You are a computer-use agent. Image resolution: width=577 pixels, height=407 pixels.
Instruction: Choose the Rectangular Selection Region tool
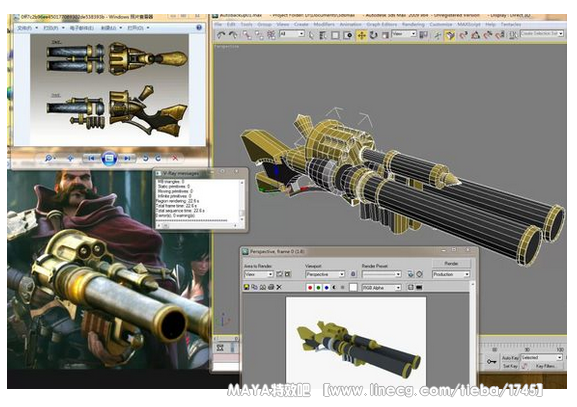pyautogui.click(x=335, y=35)
